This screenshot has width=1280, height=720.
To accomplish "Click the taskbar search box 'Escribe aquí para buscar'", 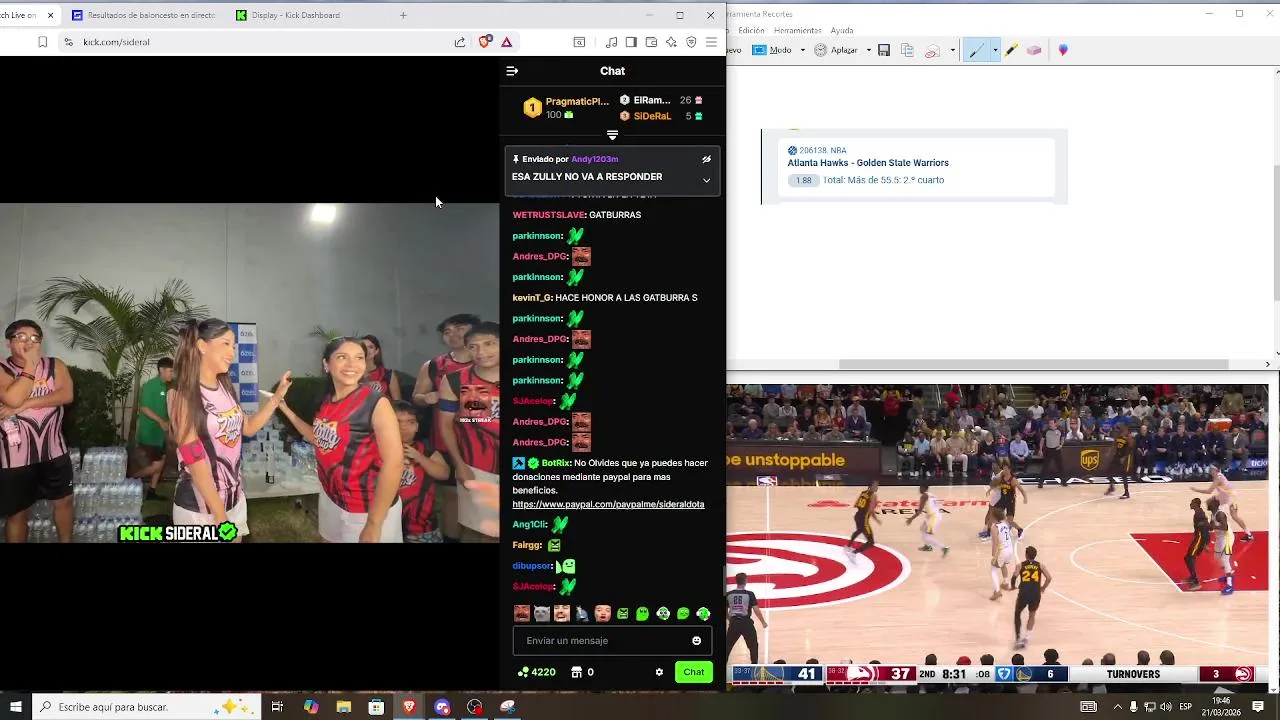I will 147,707.
